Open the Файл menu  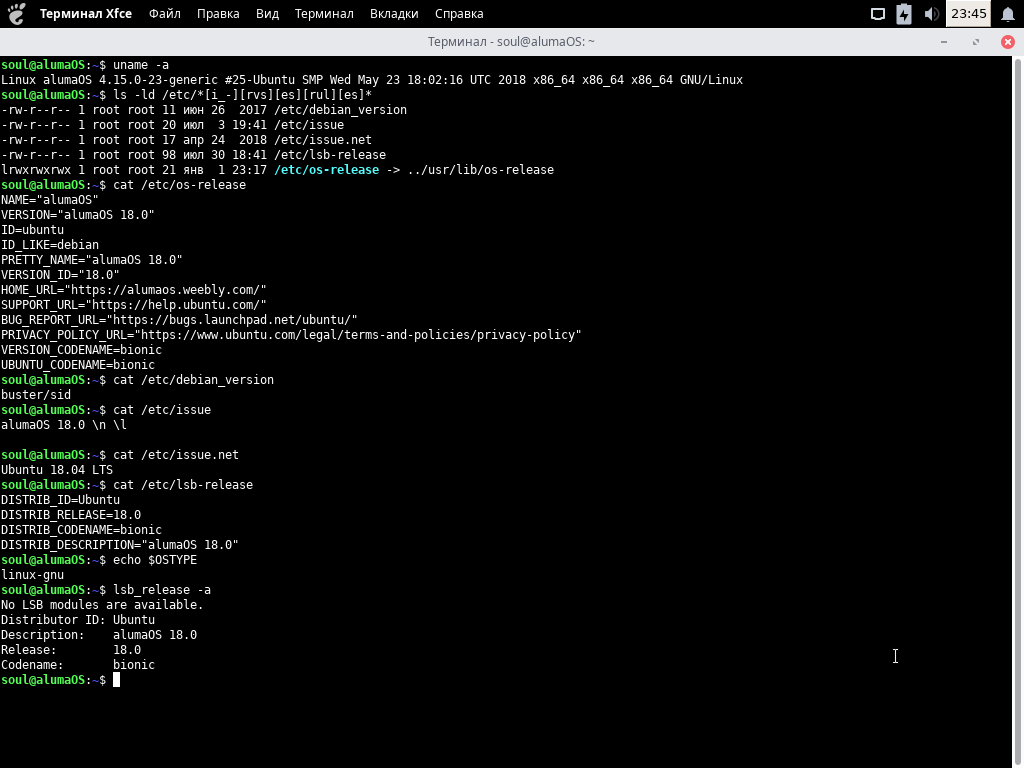click(x=165, y=14)
